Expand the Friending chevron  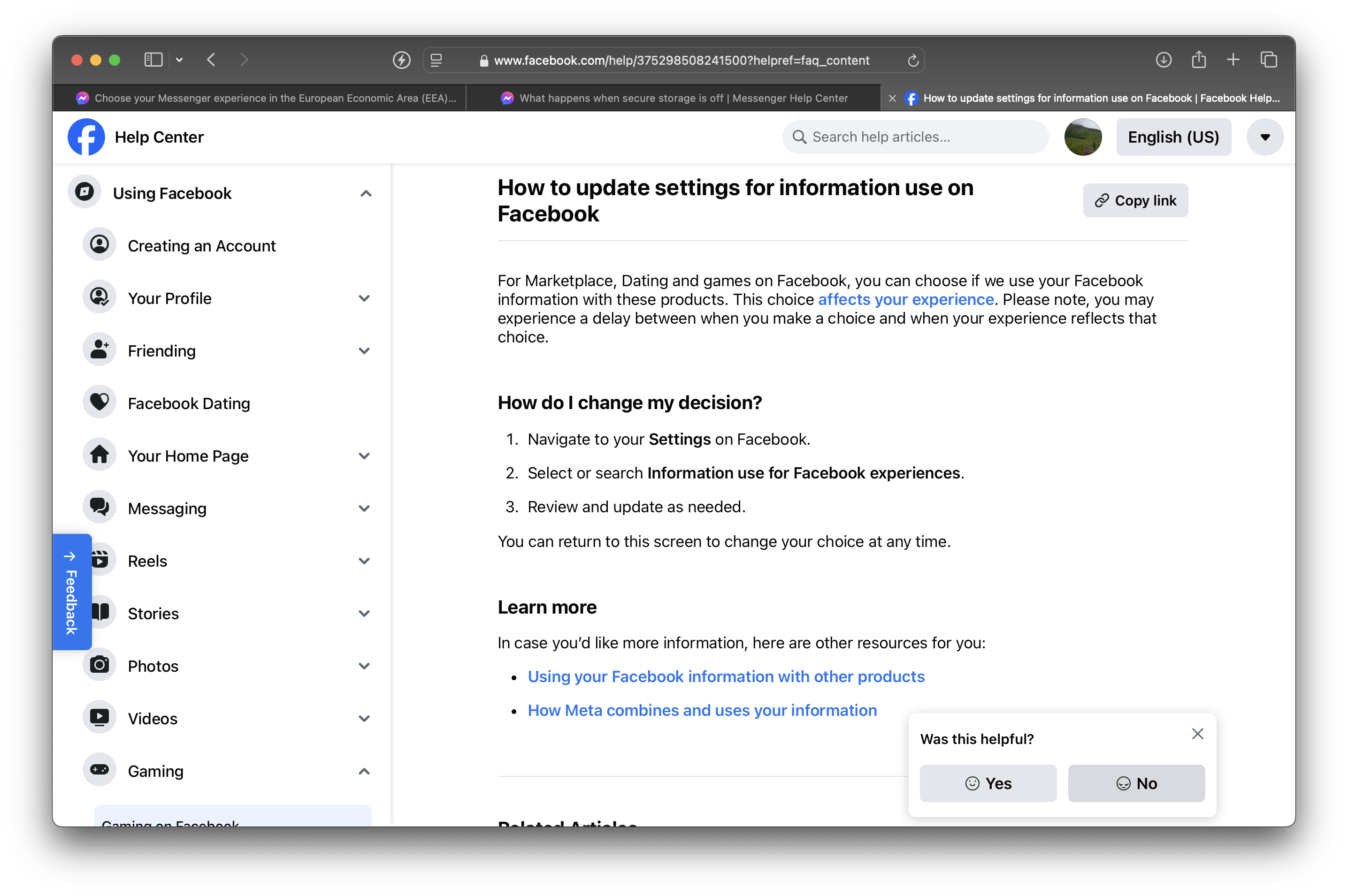(364, 351)
